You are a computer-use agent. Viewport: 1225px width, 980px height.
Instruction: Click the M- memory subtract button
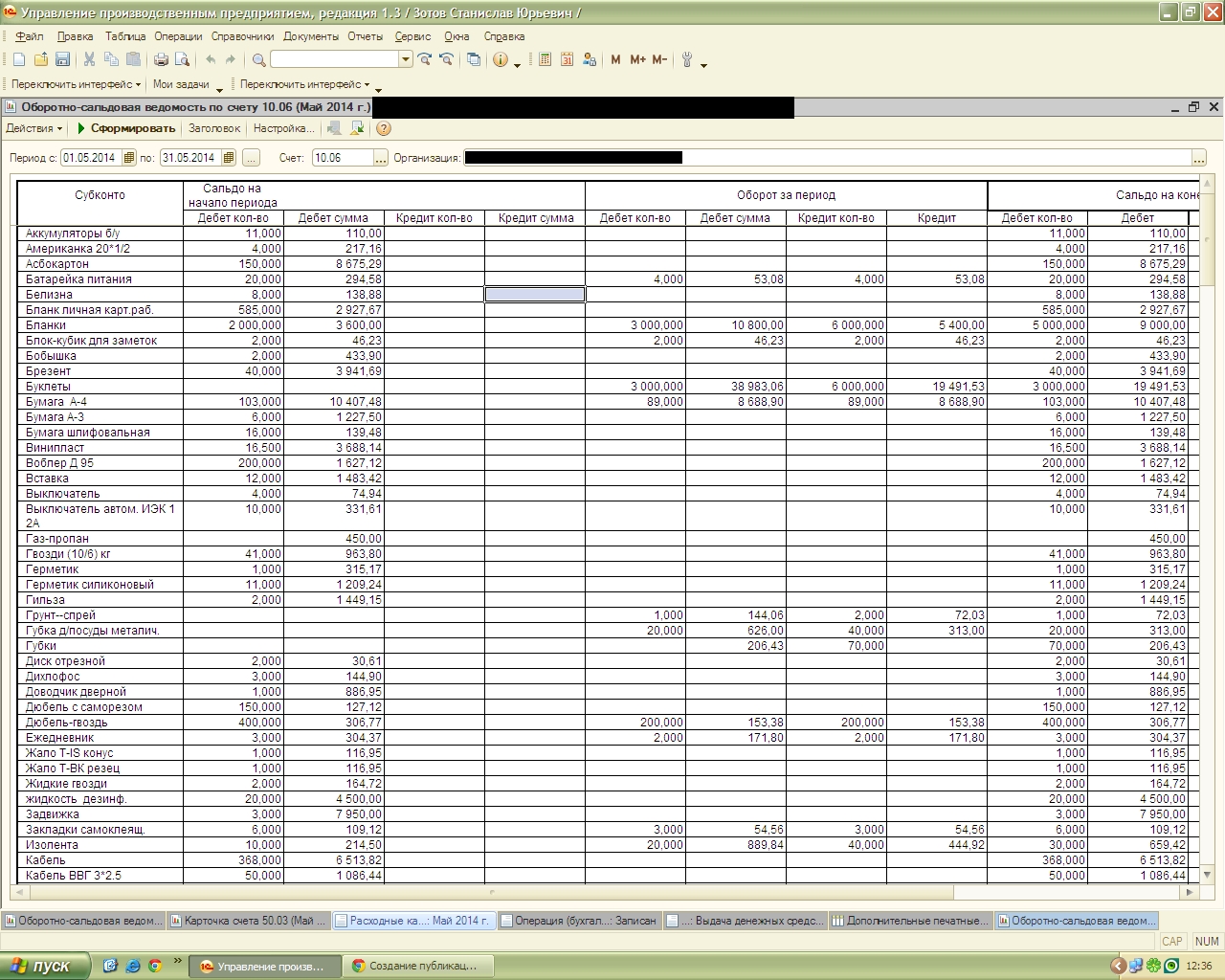click(659, 59)
